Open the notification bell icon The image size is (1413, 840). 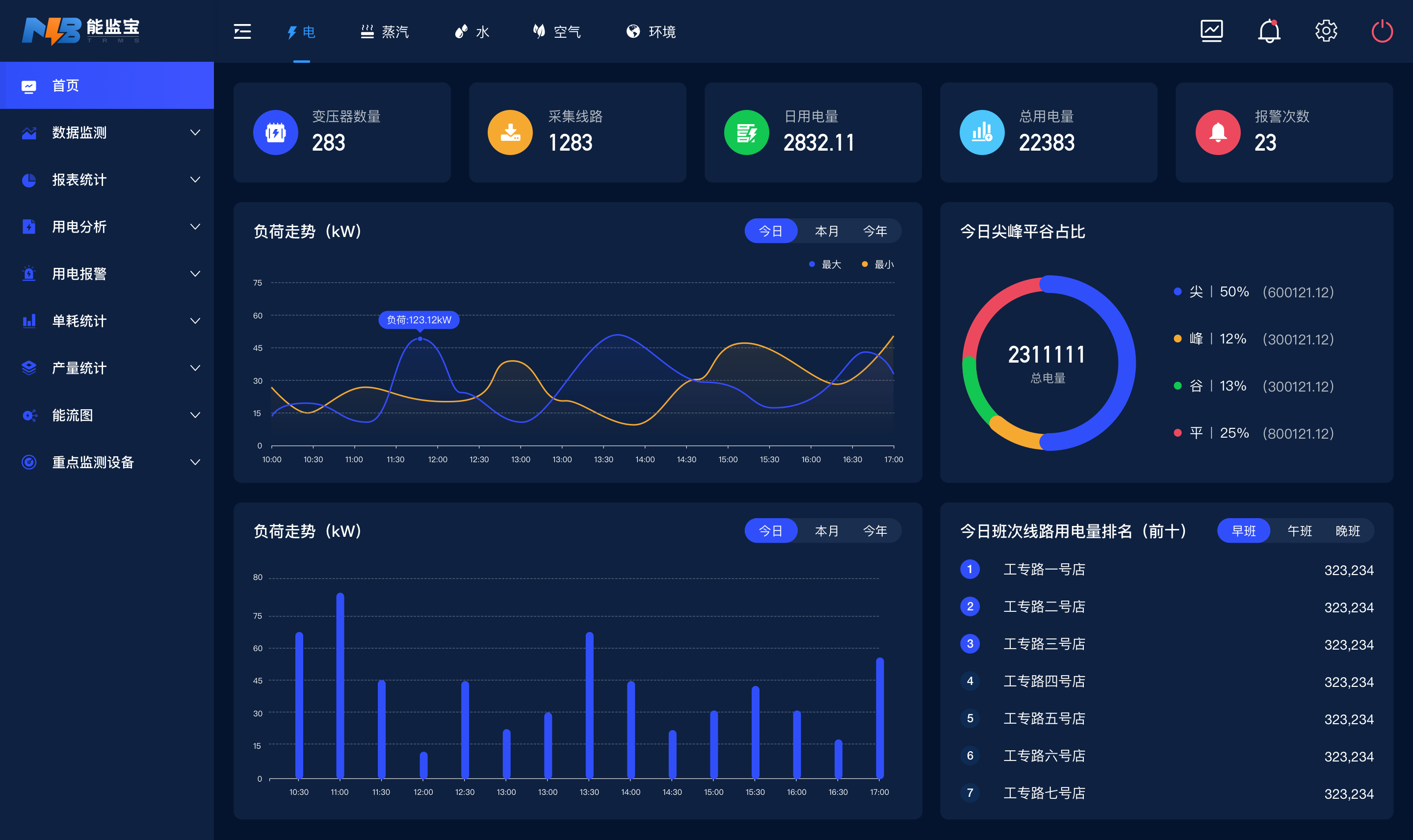pos(1269,31)
